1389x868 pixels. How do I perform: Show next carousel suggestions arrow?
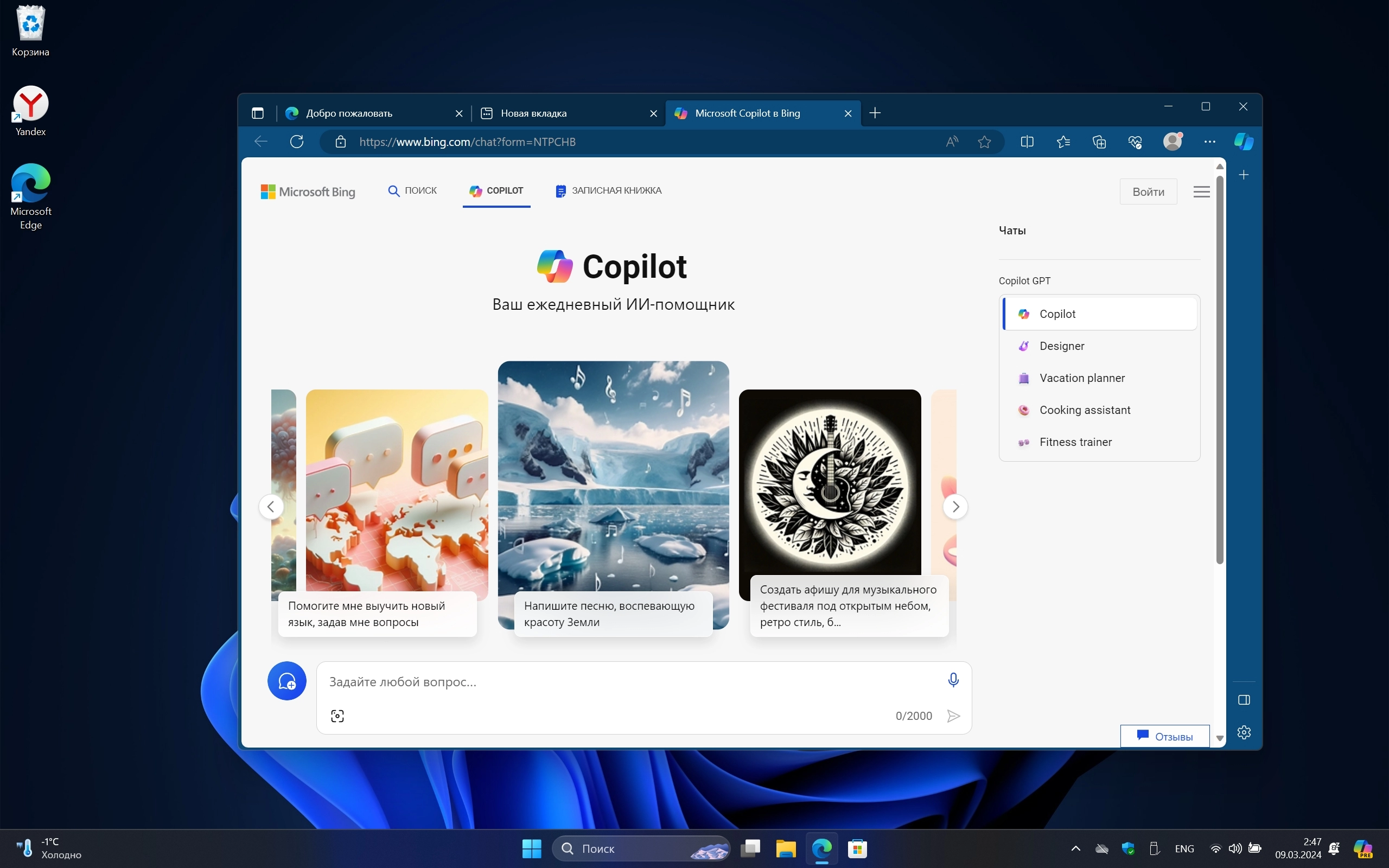pos(955,506)
